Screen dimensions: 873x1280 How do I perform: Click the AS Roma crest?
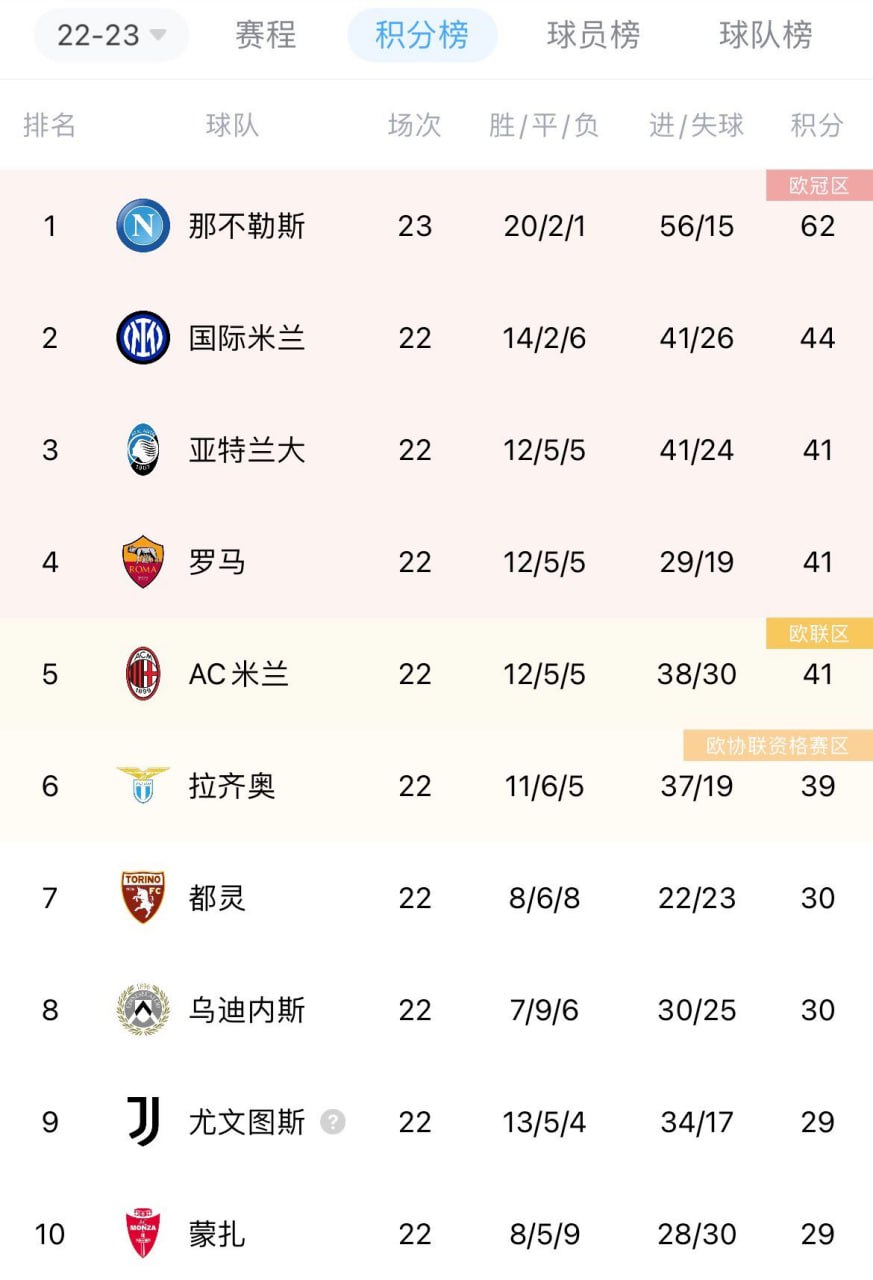143,562
